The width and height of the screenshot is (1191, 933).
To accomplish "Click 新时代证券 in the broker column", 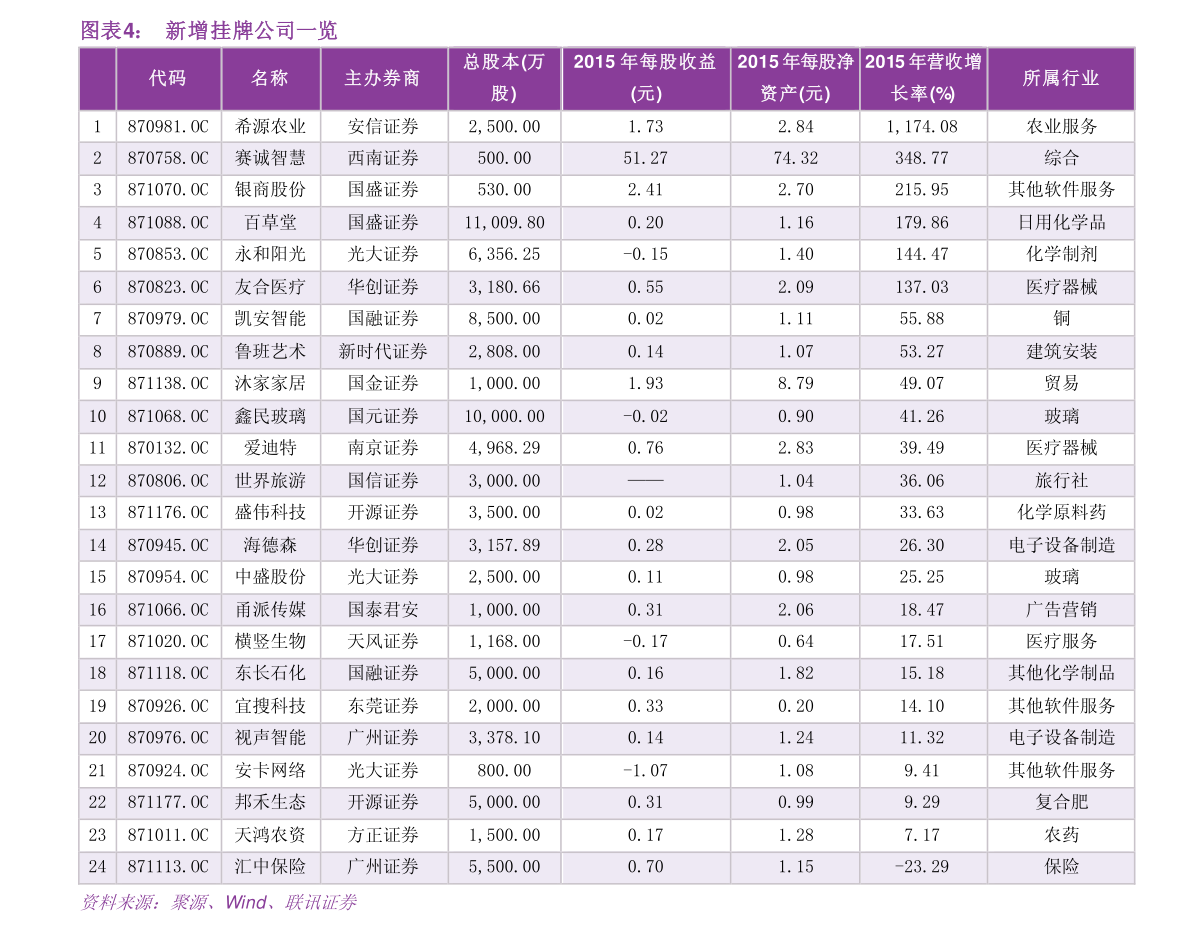I will (x=383, y=352).
